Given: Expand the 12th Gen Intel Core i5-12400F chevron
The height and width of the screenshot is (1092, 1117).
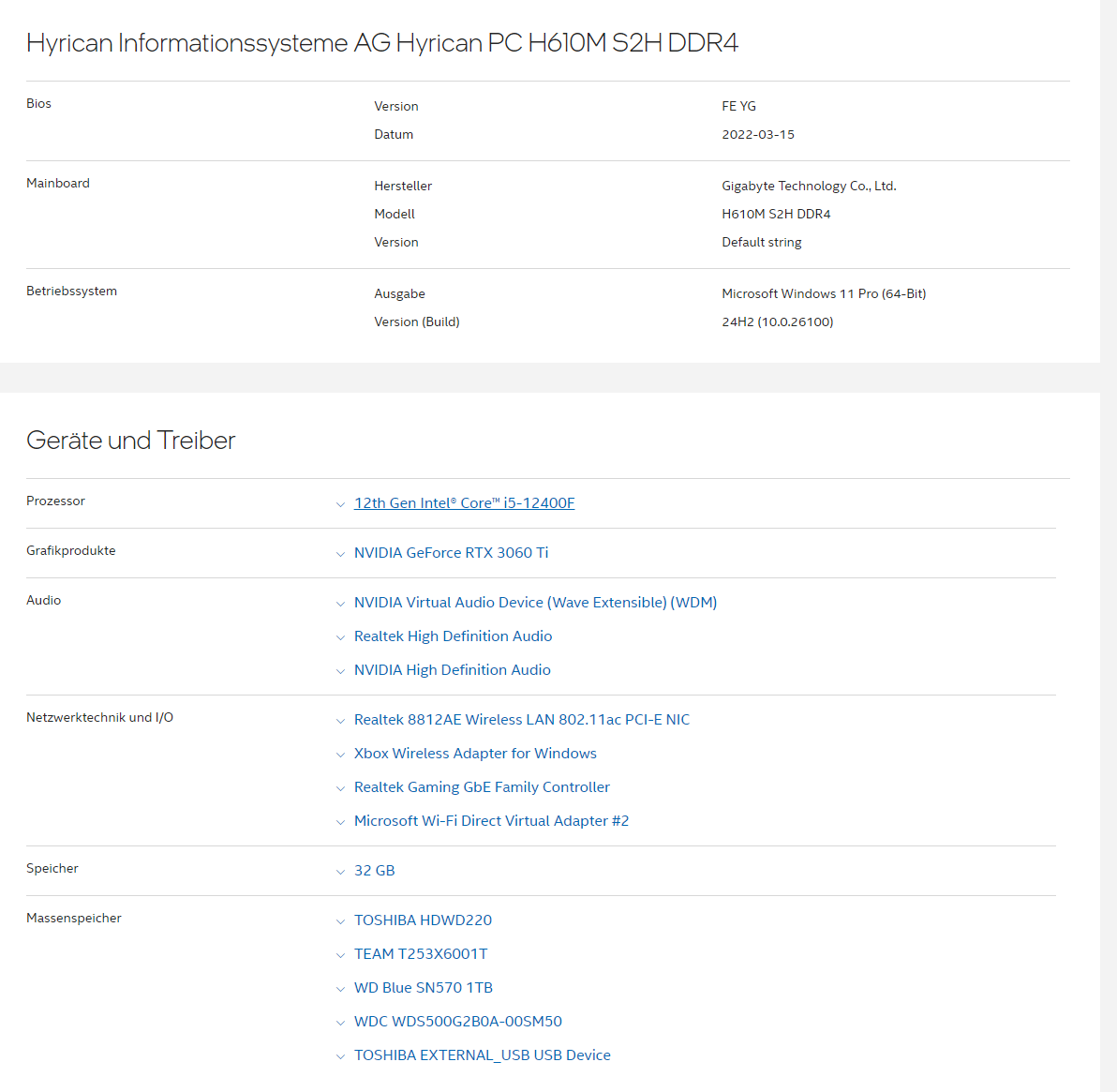Looking at the screenshot, I should 340,504.
